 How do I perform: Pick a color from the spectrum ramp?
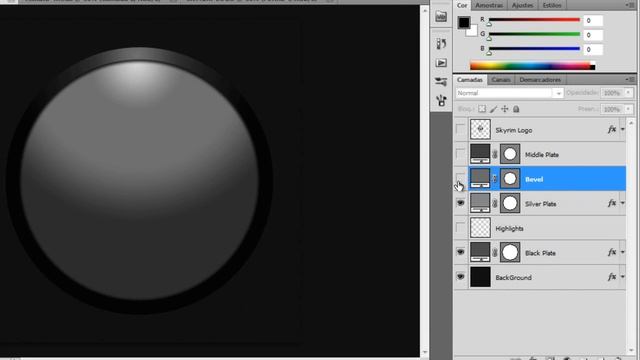tap(532, 66)
